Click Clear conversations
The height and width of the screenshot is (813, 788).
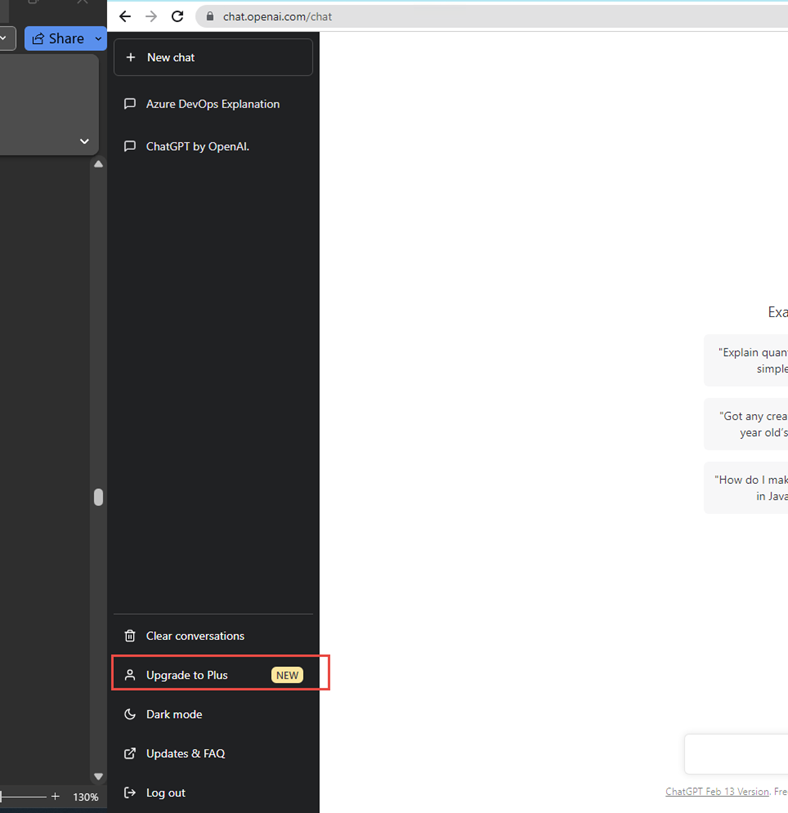[213, 636]
